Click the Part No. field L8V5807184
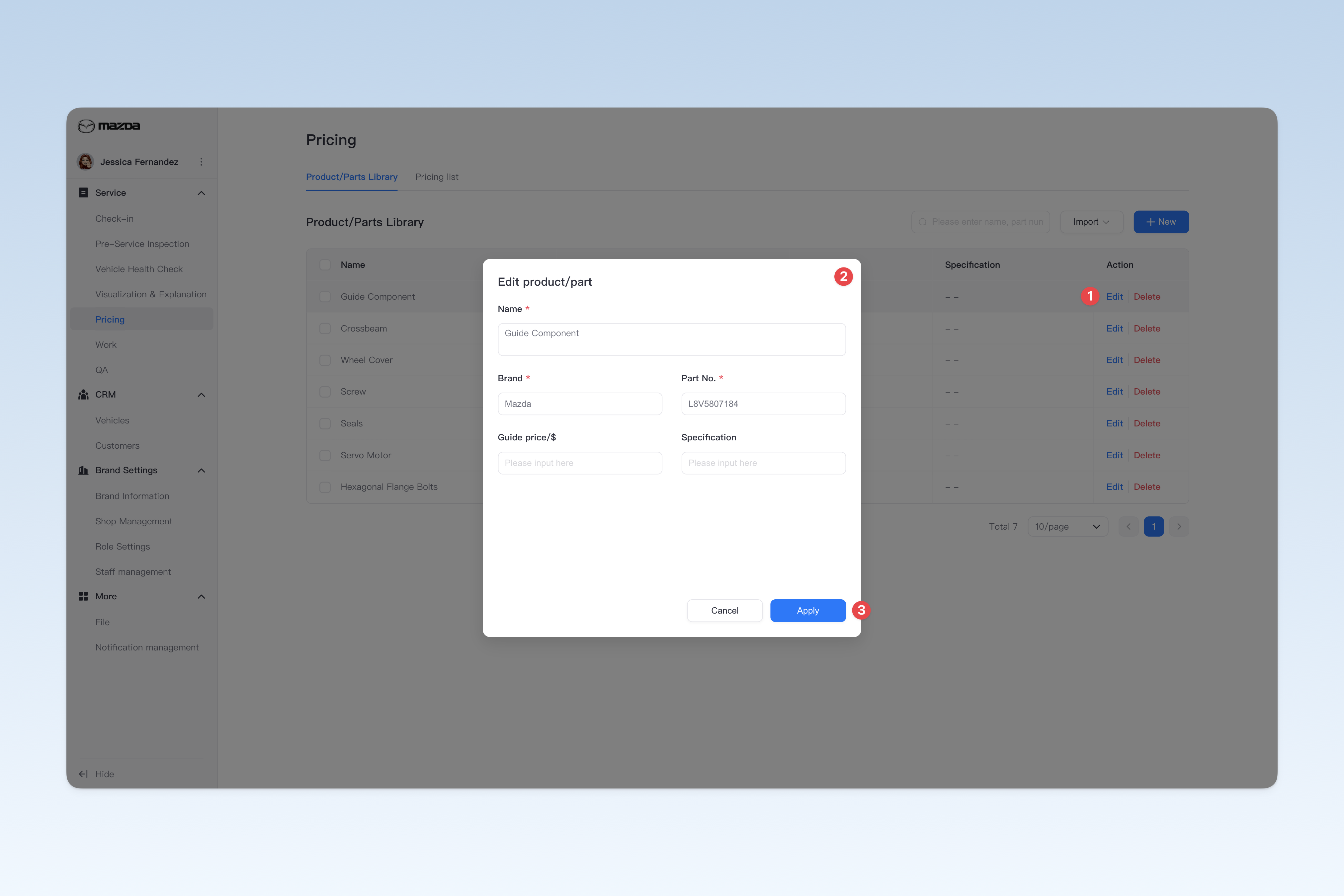Screen dimensions: 1344x896 click(763, 404)
